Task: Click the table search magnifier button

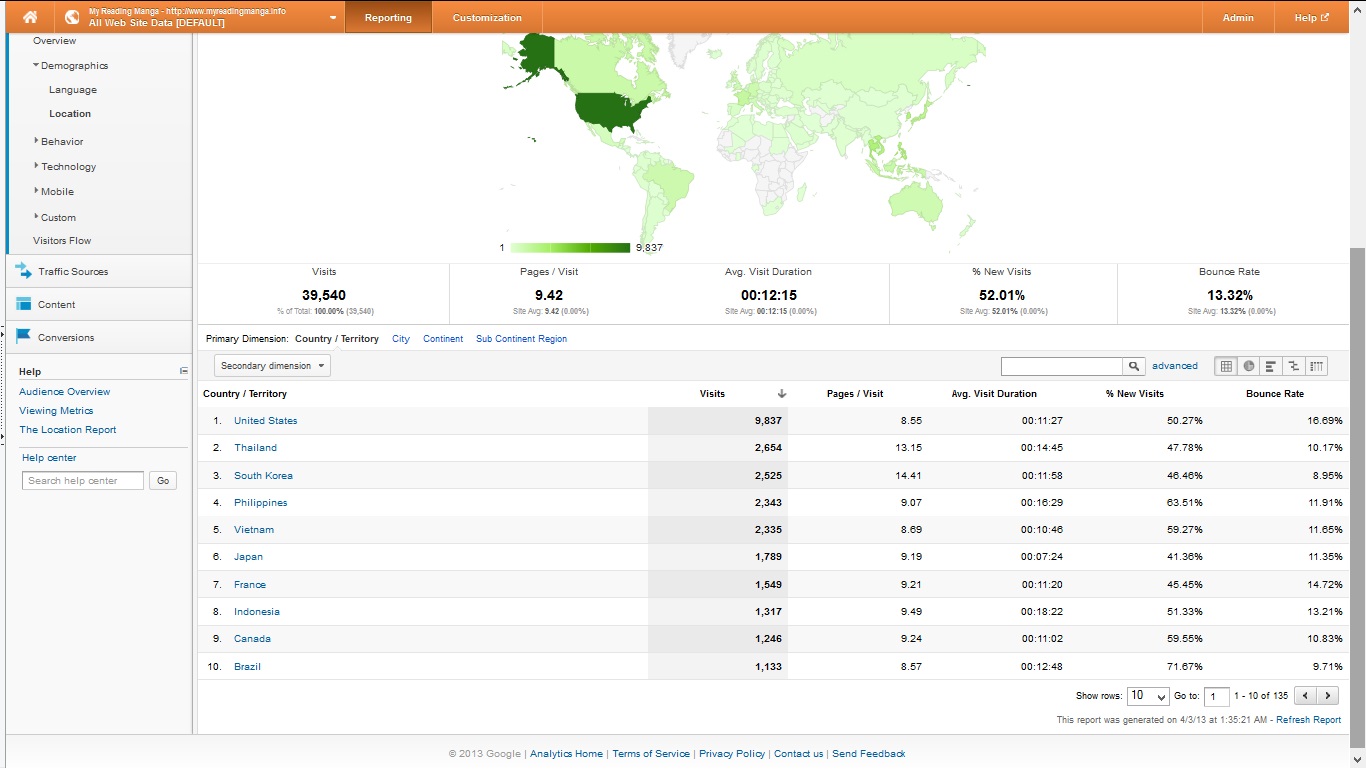Action: 1134,366
